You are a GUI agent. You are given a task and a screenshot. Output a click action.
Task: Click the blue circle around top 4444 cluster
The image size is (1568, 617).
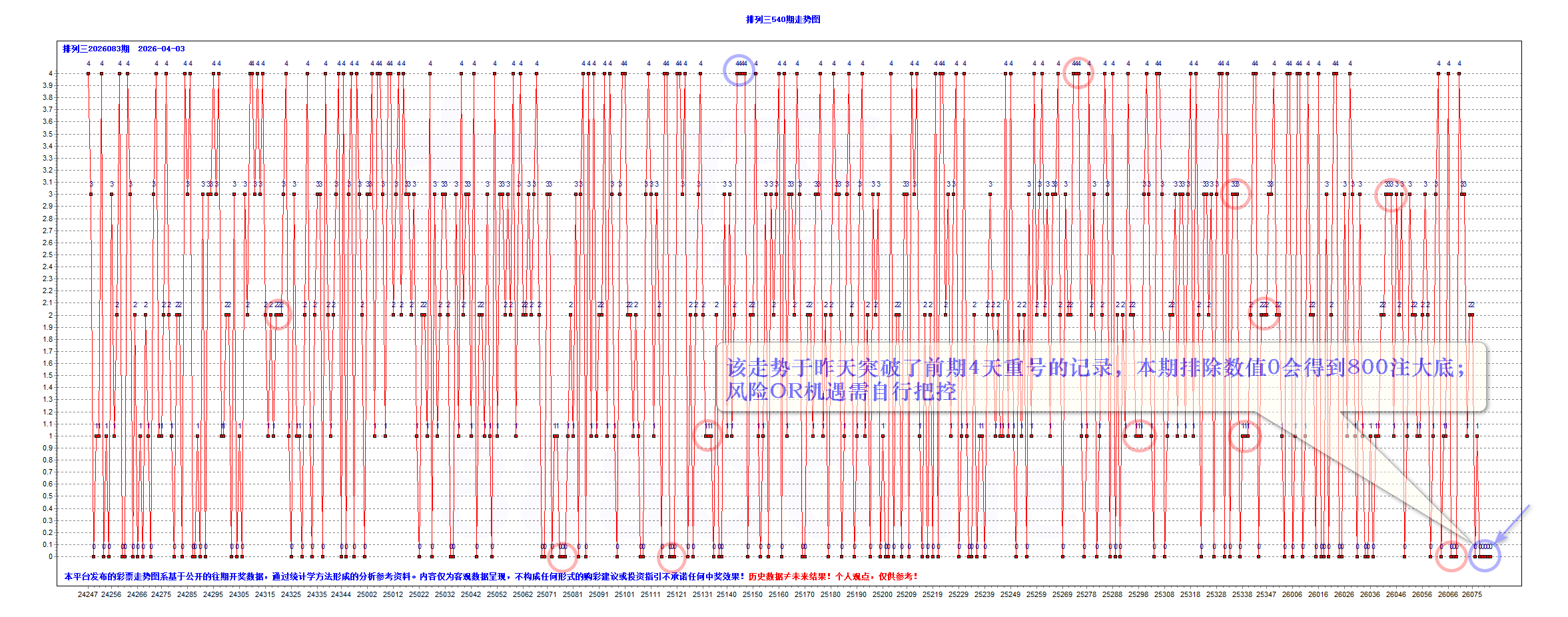(x=739, y=70)
